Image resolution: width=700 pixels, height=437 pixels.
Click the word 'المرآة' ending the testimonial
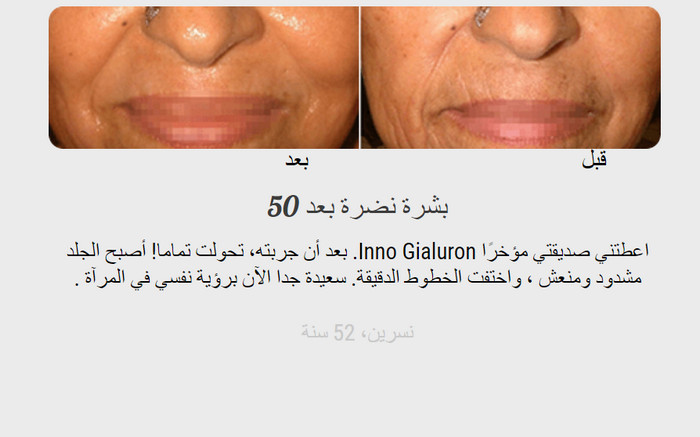(x=104, y=278)
